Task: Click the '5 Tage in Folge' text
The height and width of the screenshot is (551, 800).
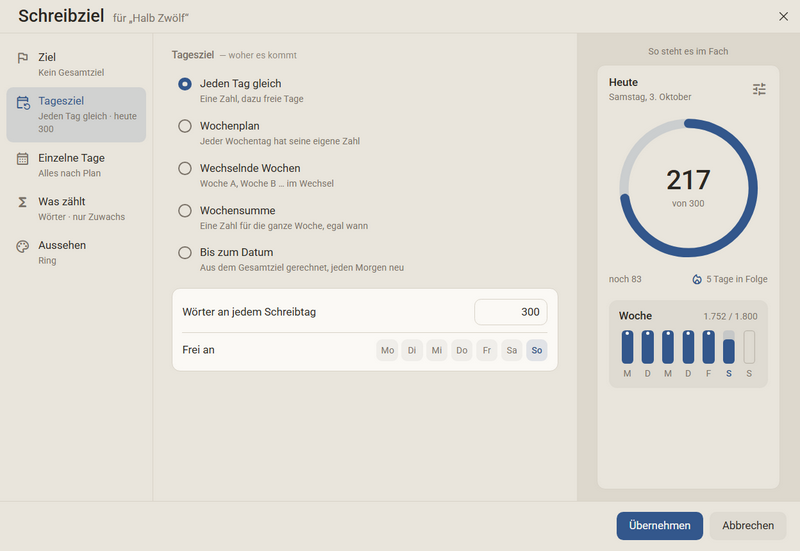Action: [x=737, y=279]
